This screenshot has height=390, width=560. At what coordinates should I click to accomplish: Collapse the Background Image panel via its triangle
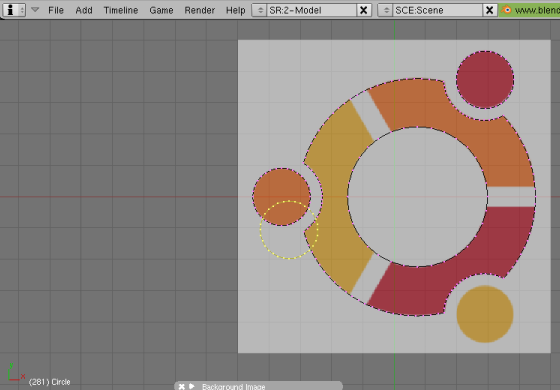[192, 386]
